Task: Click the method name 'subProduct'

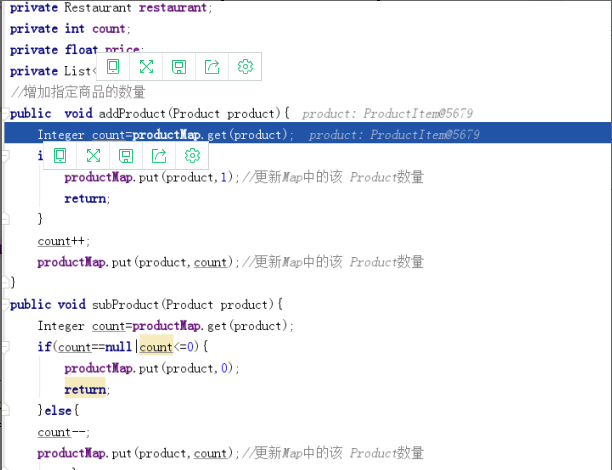Action: [125, 304]
